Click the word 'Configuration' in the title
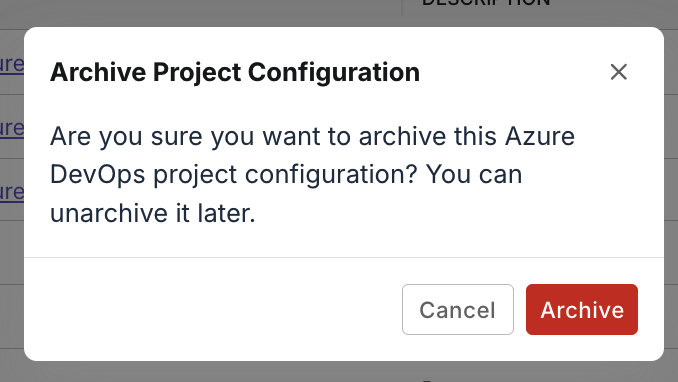This screenshot has height=382, width=678. pos(334,73)
